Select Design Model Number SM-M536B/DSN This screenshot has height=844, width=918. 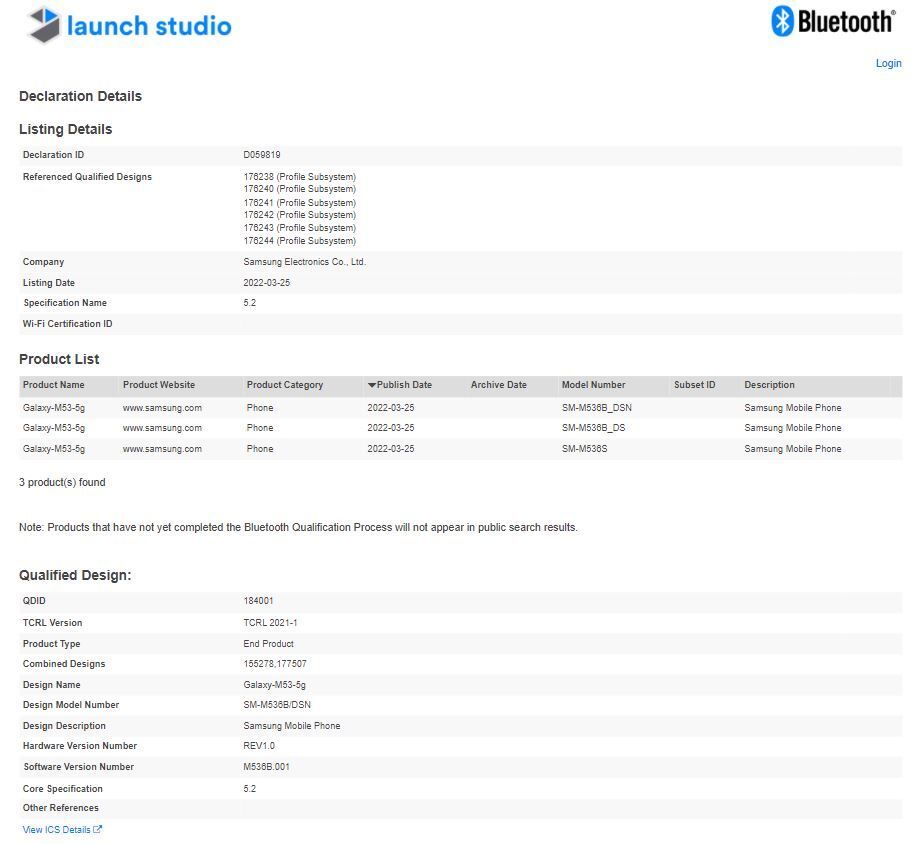277,705
